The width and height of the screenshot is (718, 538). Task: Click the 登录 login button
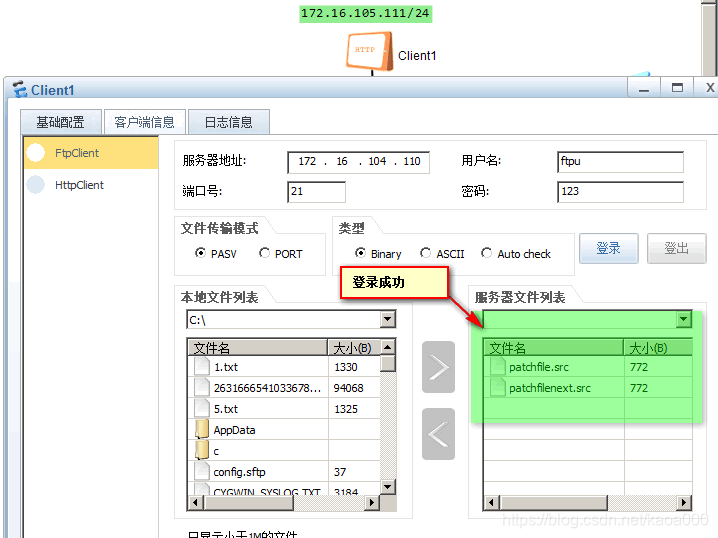(x=609, y=248)
